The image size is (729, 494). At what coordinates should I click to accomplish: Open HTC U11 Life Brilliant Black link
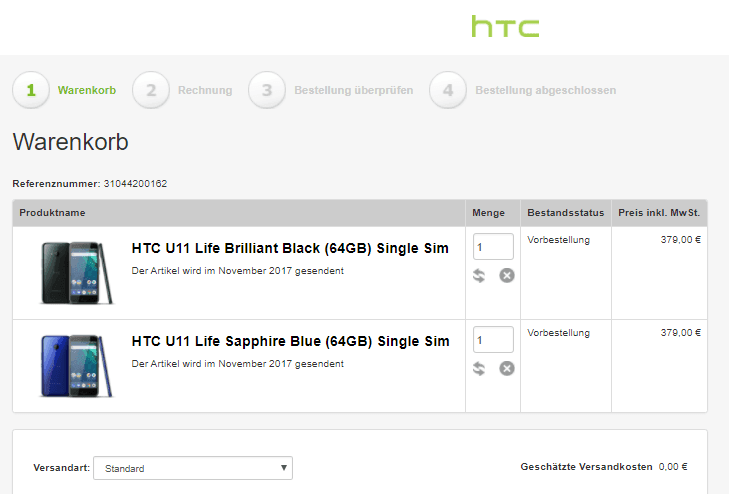click(290, 248)
